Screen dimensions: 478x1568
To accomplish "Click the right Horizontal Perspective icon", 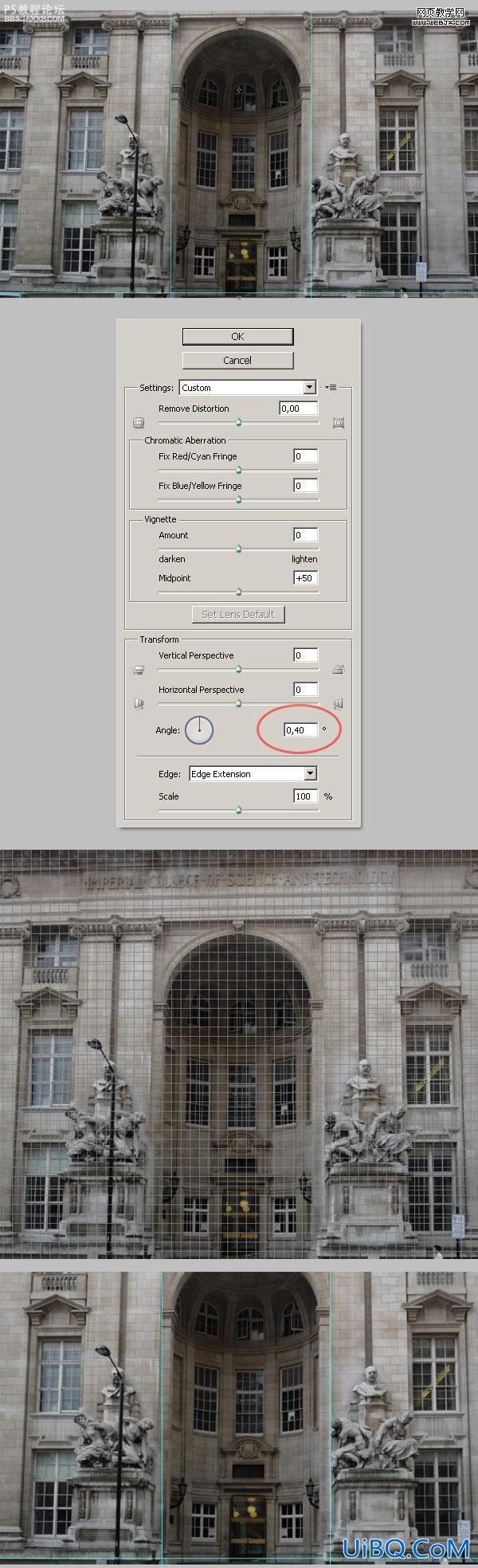I will click(338, 704).
